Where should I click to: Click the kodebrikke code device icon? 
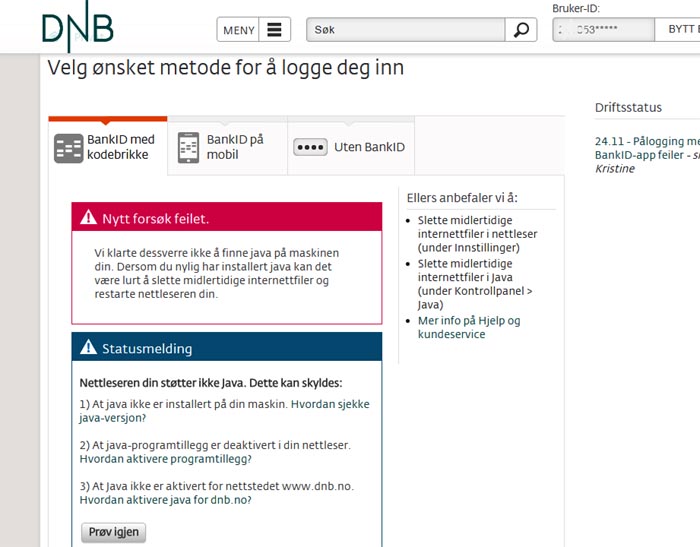pos(69,148)
